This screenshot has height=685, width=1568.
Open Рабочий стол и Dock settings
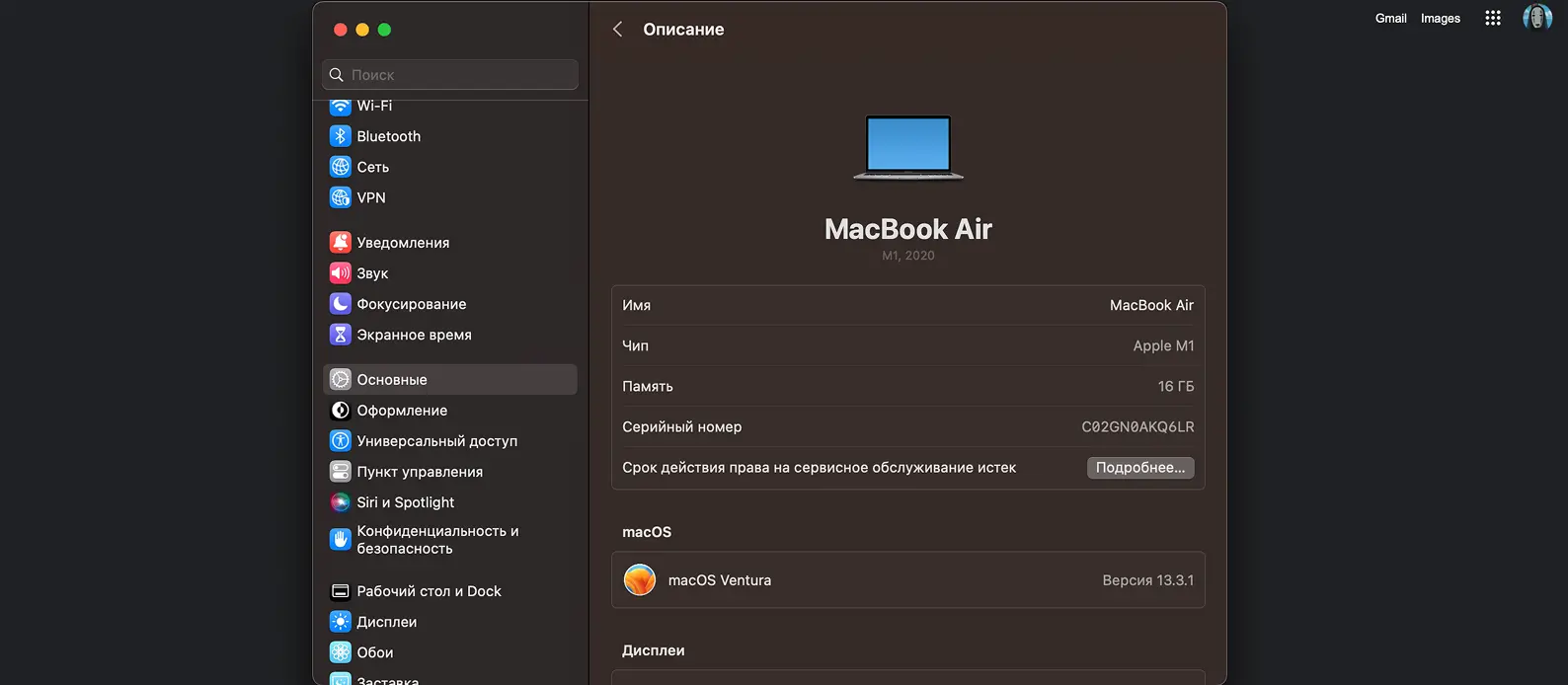(429, 591)
